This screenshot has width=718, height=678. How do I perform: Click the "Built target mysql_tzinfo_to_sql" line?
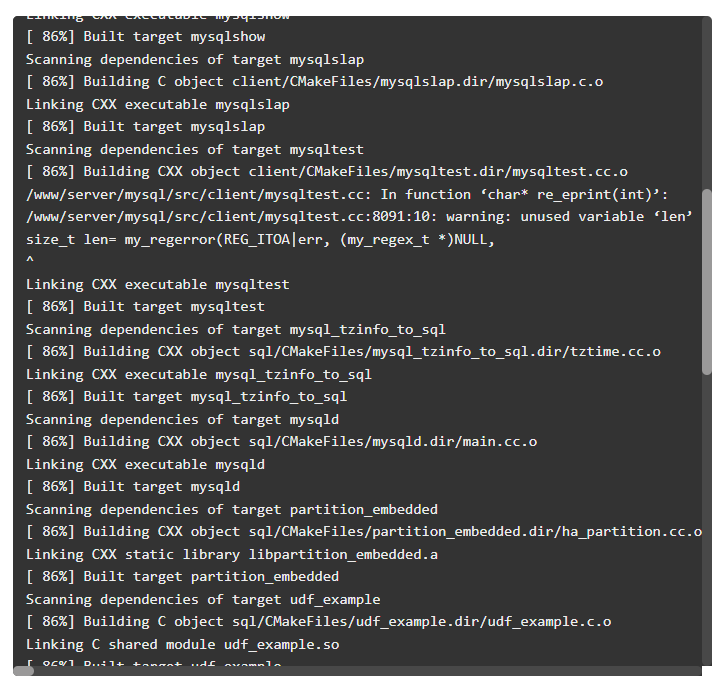187,396
